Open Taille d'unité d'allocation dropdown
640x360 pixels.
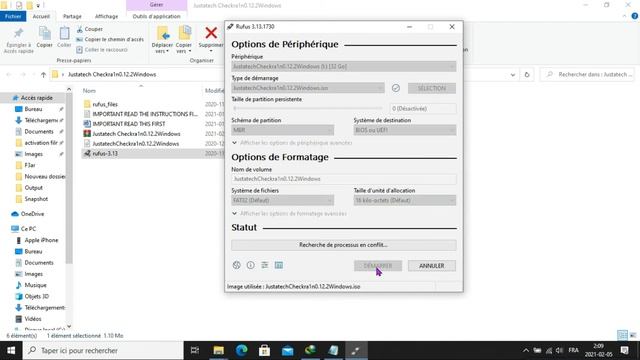coord(404,200)
